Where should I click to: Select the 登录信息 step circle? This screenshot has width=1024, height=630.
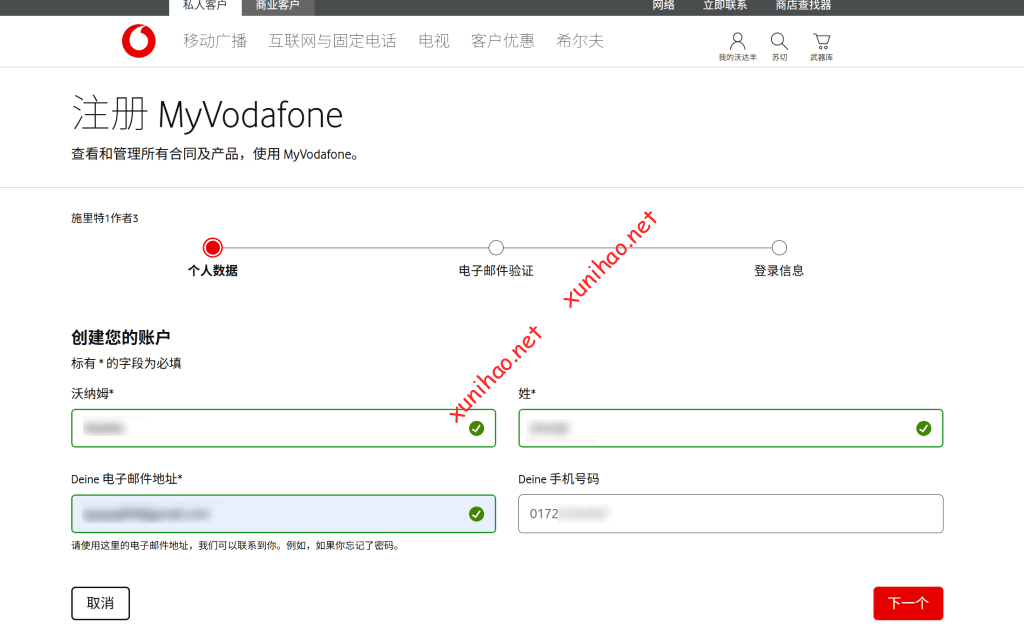click(779, 248)
